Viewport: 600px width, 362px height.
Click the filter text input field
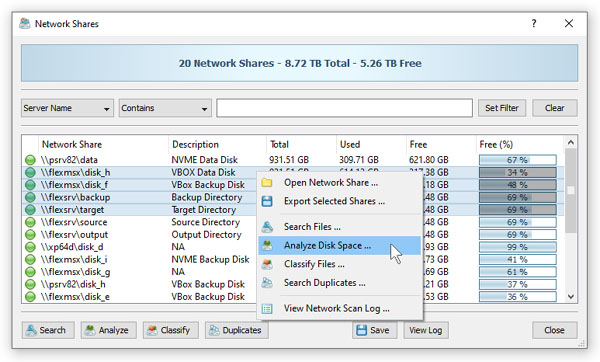click(344, 108)
